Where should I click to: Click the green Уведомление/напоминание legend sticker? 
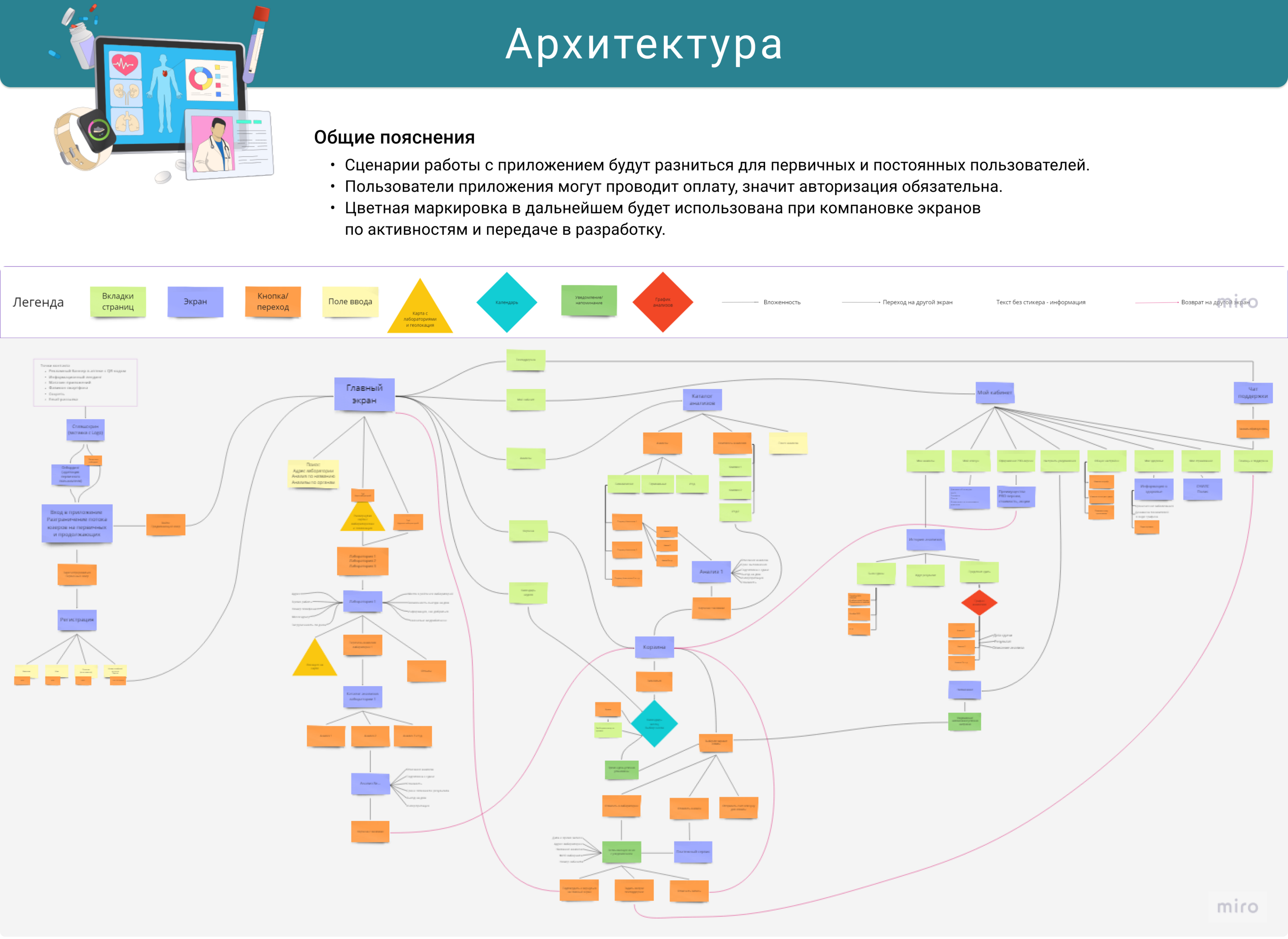tap(589, 300)
